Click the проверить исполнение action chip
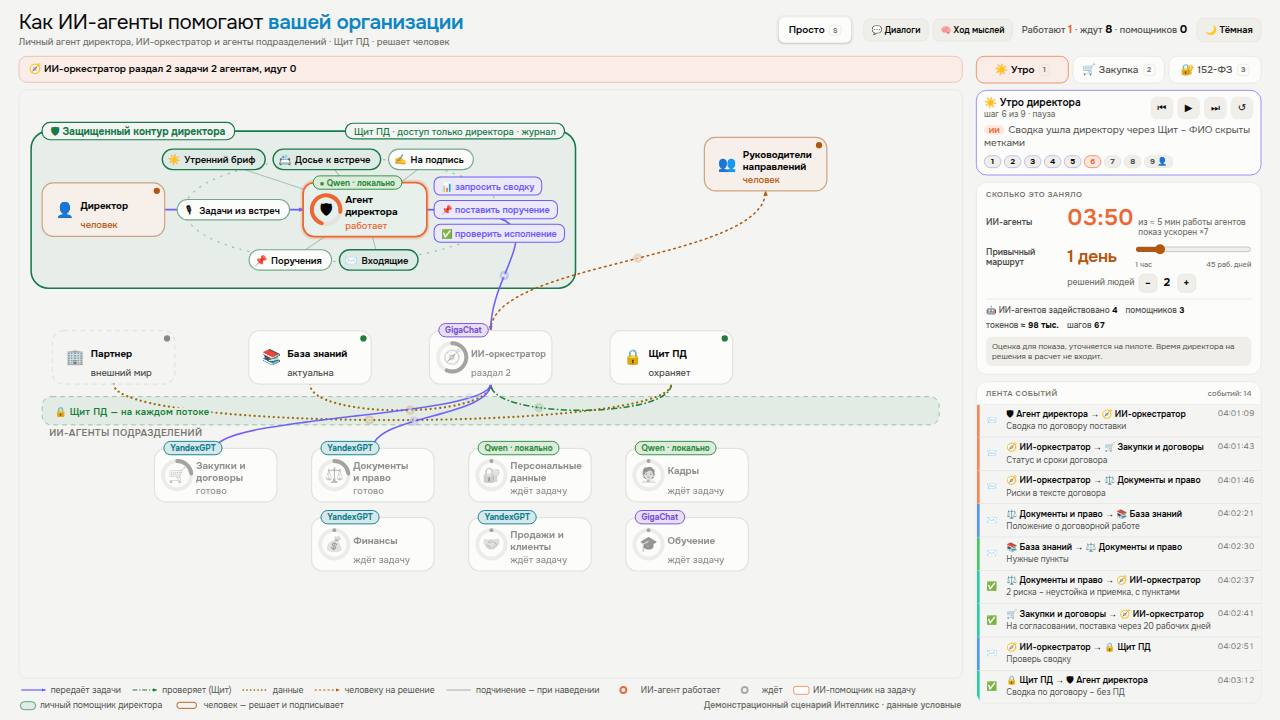This screenshot has width=1280, height=720. [499, 234]
